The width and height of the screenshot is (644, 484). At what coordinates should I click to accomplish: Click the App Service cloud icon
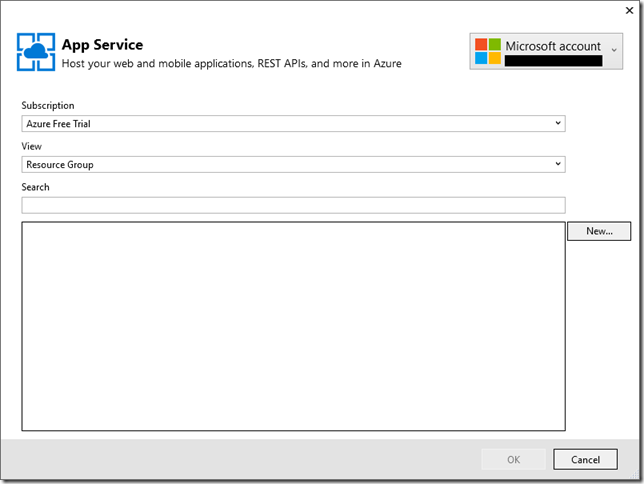click(x=36, y=52)
